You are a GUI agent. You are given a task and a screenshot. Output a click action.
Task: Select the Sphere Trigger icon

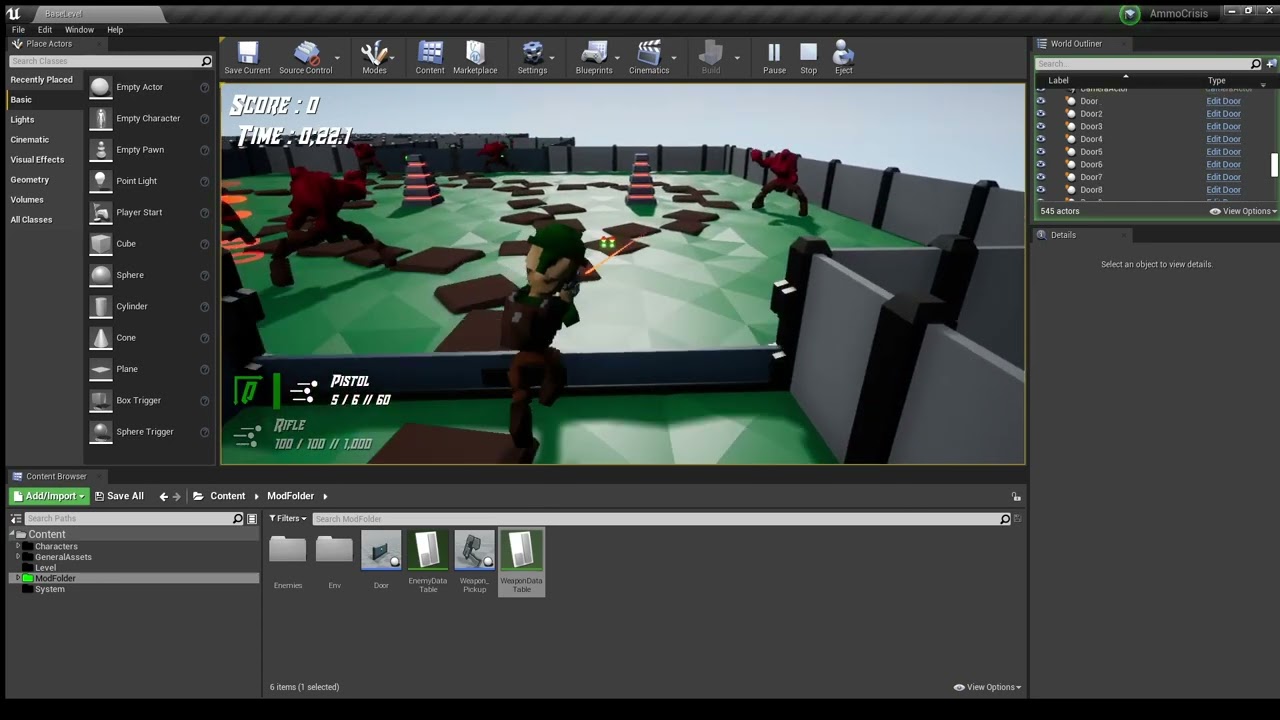pos(100,432)
